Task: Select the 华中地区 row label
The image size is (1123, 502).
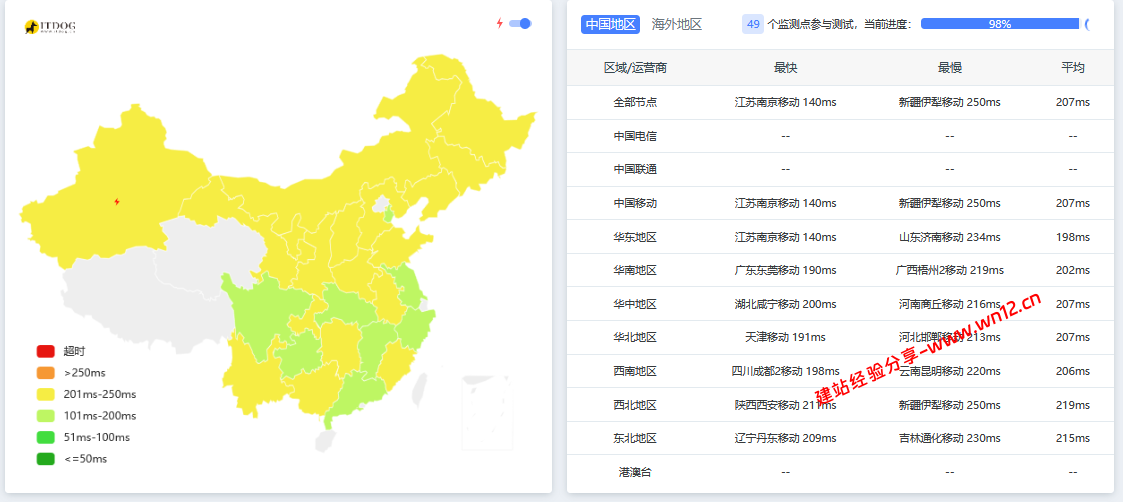Action: click(x=635, y=304)
